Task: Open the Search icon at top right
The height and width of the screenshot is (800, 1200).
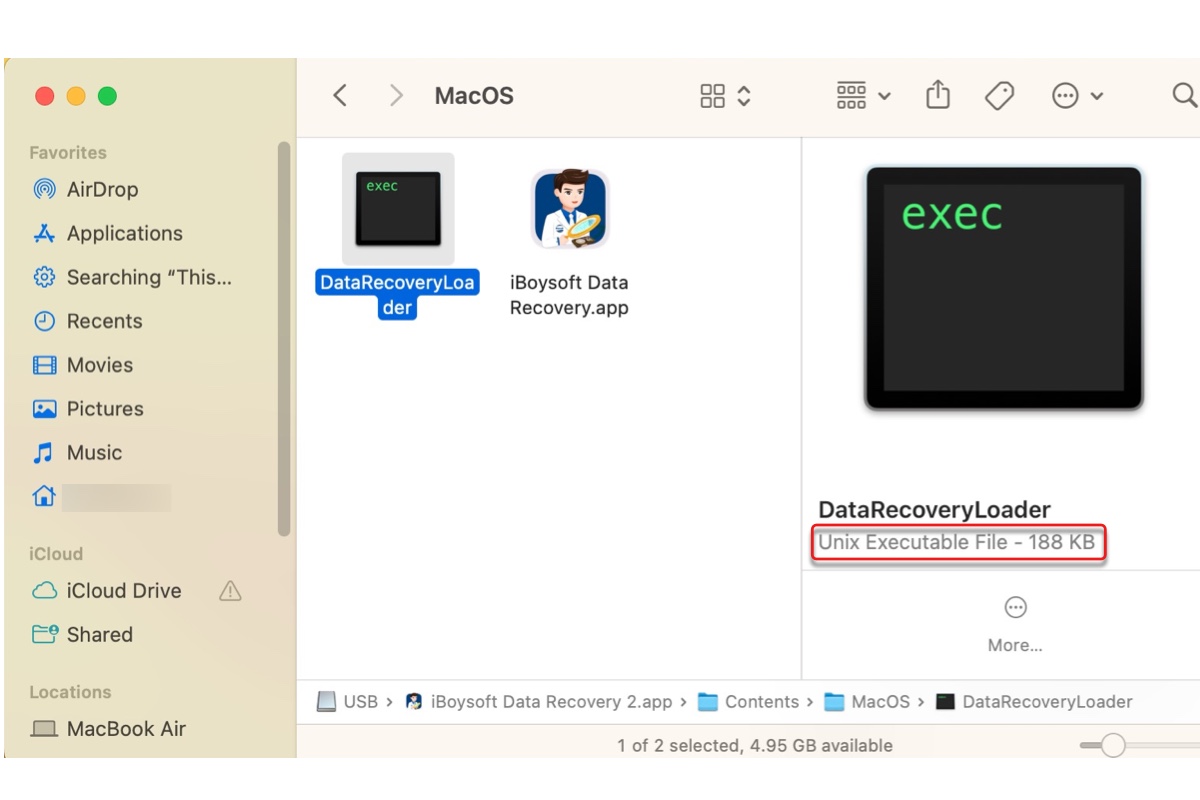Action: [1184, 95]
